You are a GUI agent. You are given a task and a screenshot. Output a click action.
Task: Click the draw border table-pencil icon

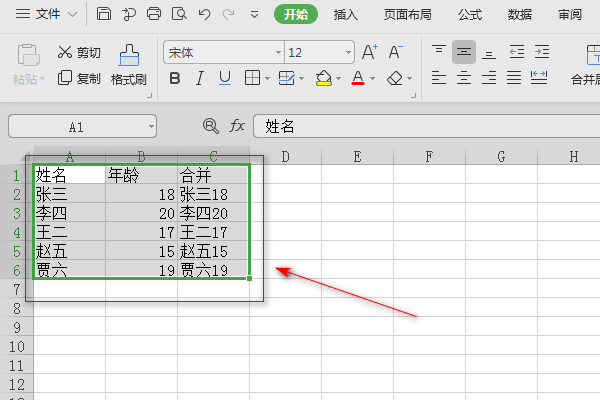286,78
